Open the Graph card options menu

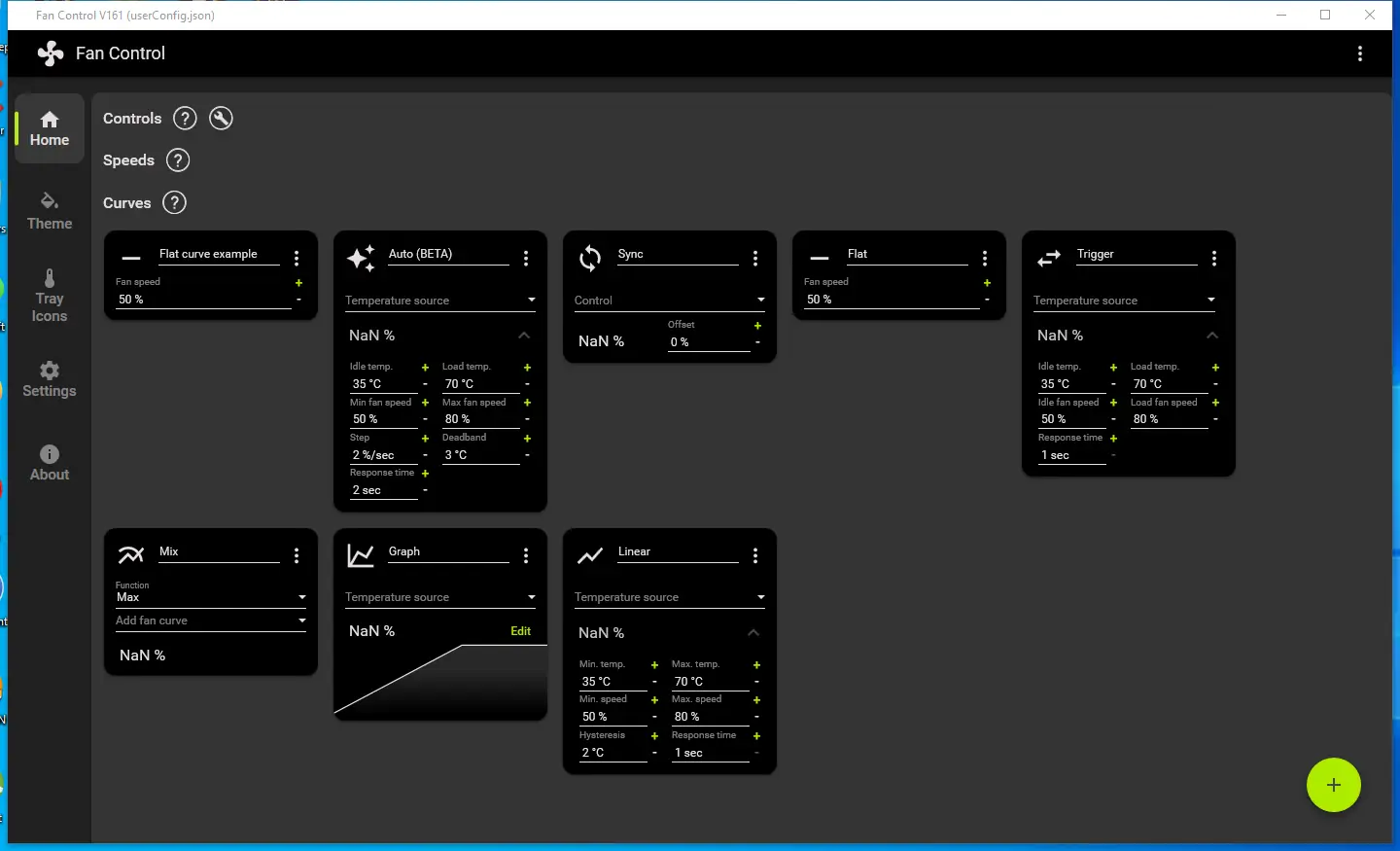tap(526, 555)
